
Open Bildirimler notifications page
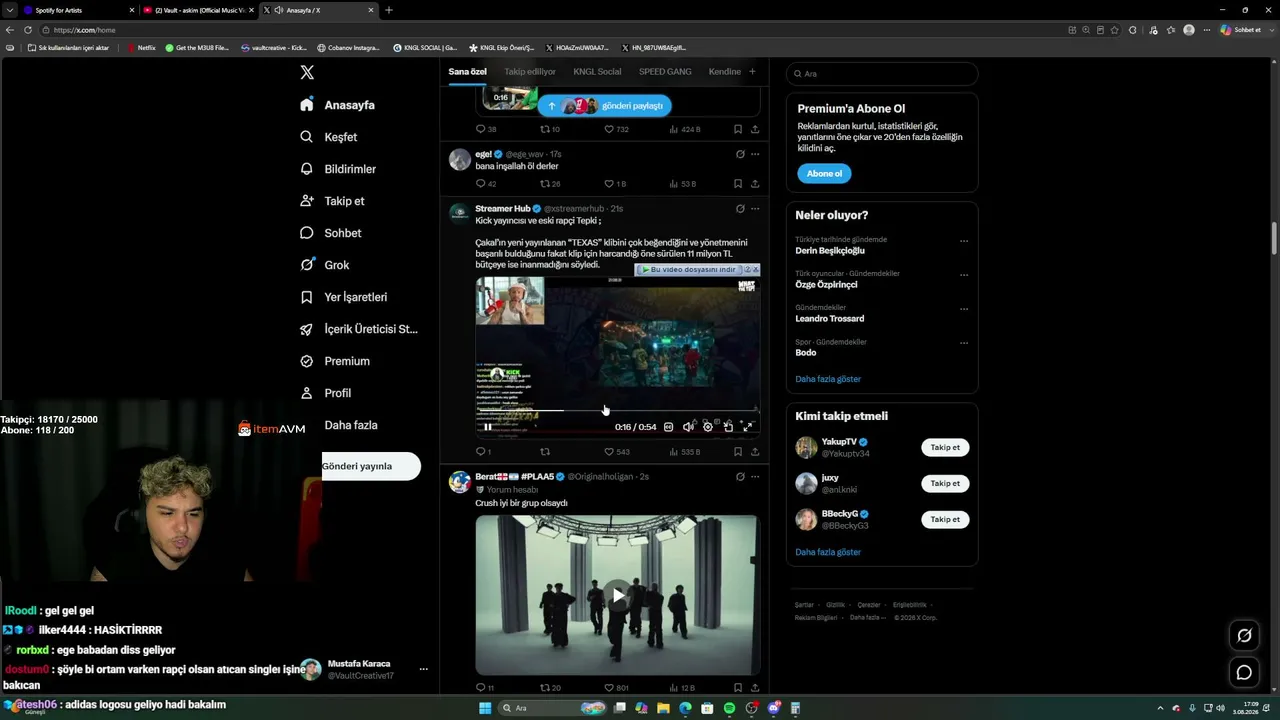[338, 169]
